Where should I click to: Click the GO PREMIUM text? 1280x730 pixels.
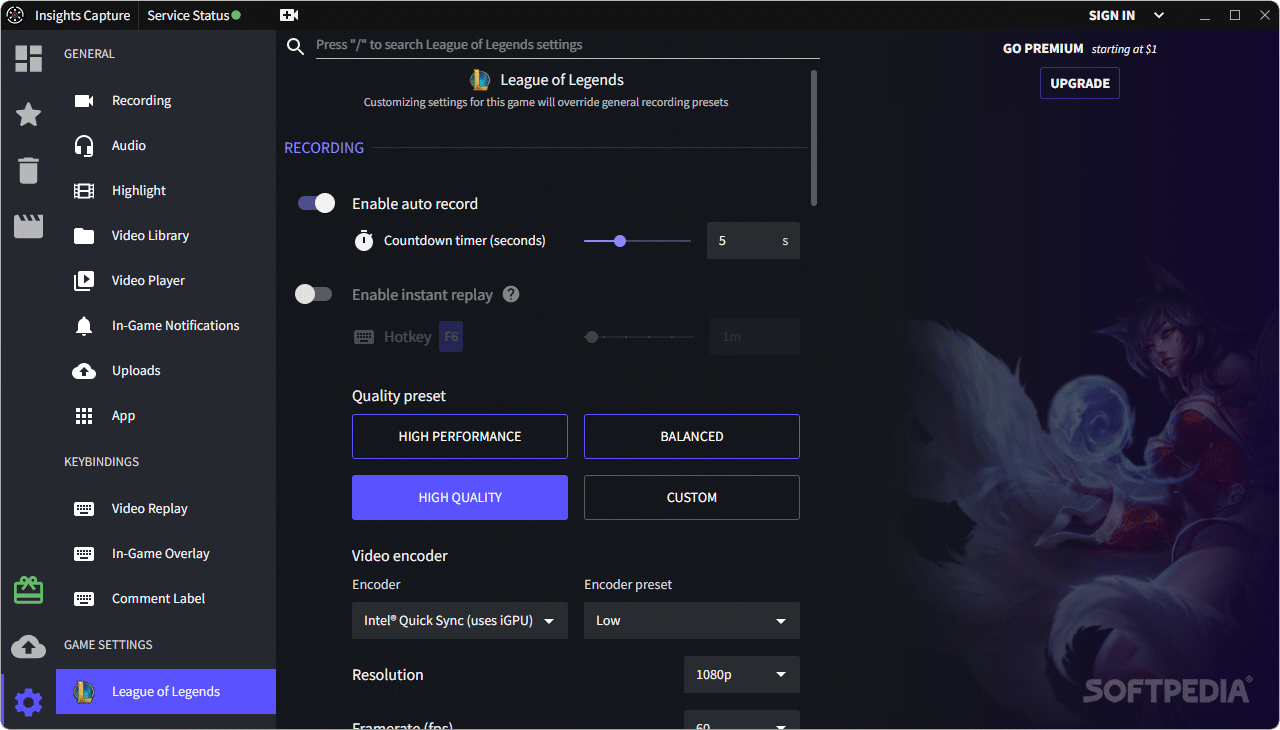[1043, 48]
